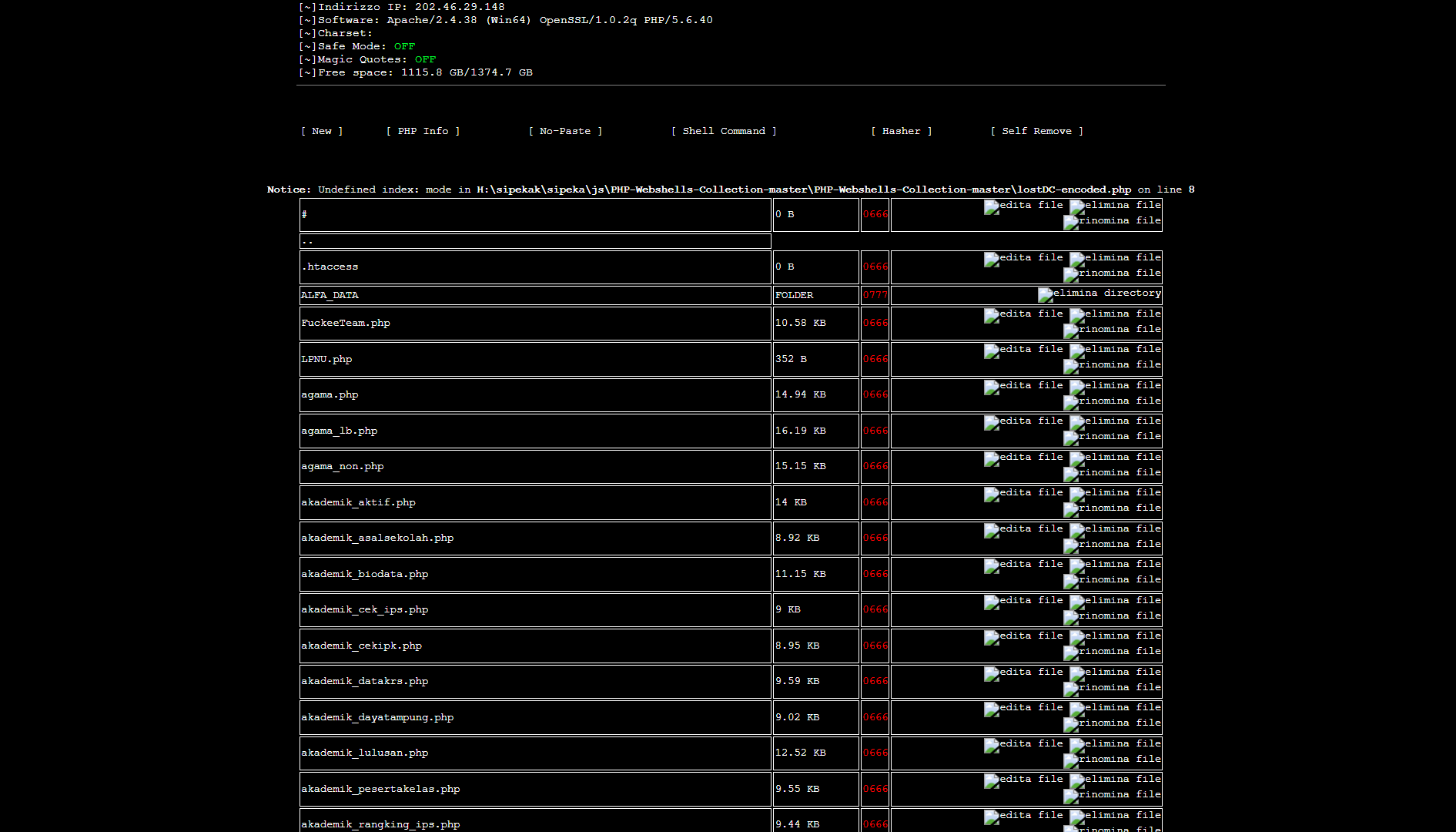The height and width of the screenshot is (832, 1456).
Task: Click the elimina file icon for akademik_aktif.php
Action: coord(1115,493)
